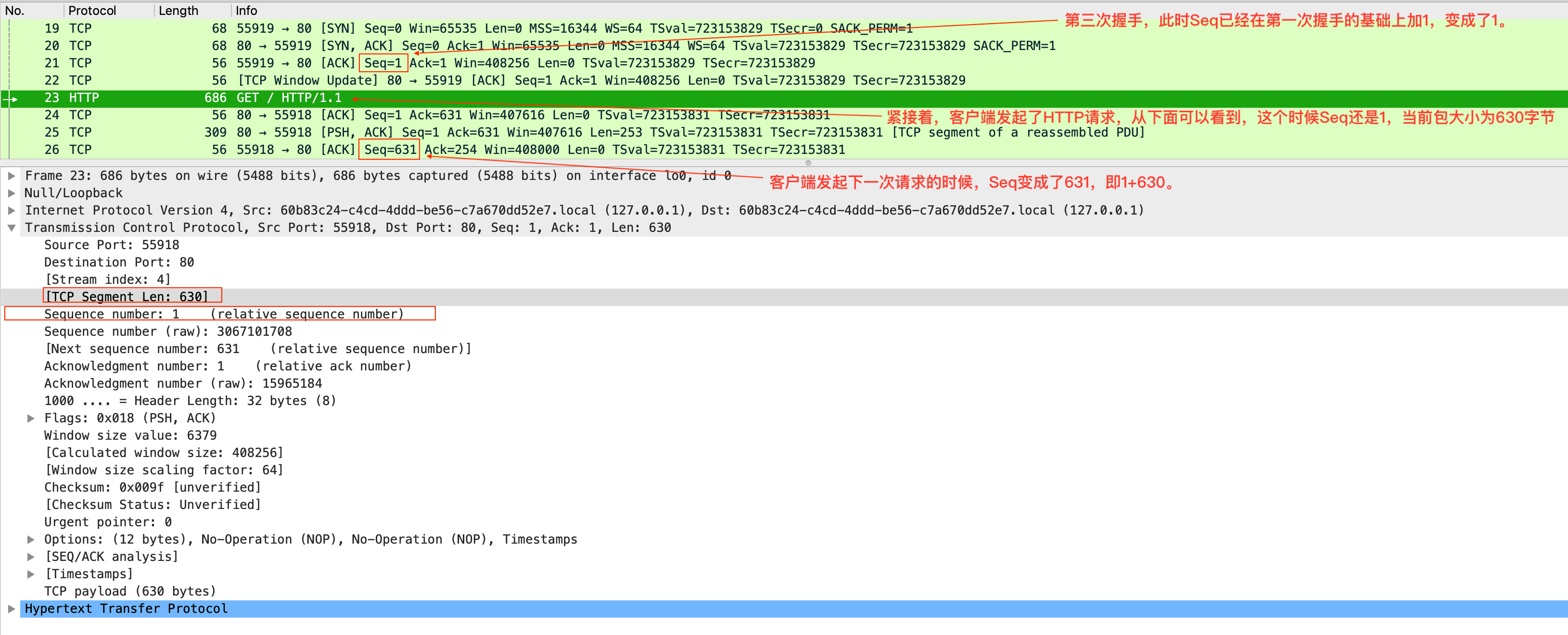The width and height of the screenshot is (1568, 635).
Task: Collapse the Transmission Control Protocol section
Action: (x=11, y=228)
